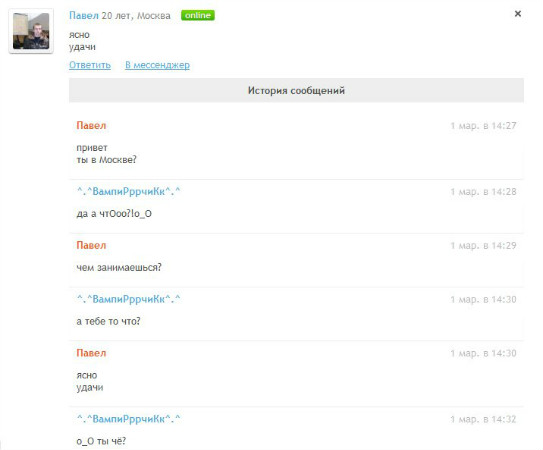Click the Ответить reply link
Screen dimensions: 543x450
coord(90,65)
